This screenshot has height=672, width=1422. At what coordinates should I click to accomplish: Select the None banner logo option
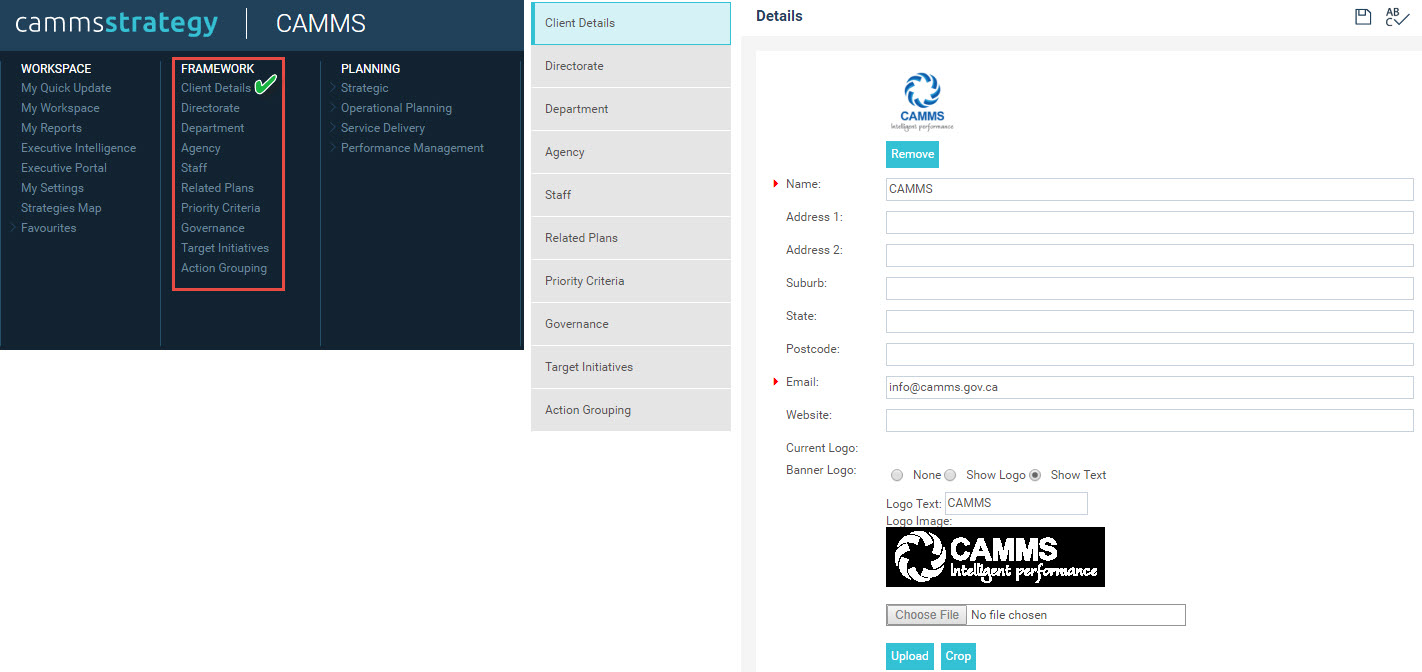(x=897, y=475)
